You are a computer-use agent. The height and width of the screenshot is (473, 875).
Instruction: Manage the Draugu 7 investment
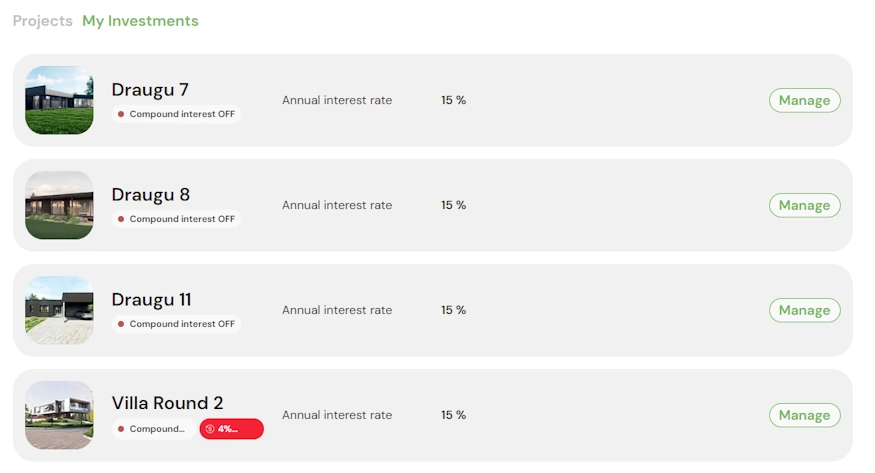click(x=804, y=100)
